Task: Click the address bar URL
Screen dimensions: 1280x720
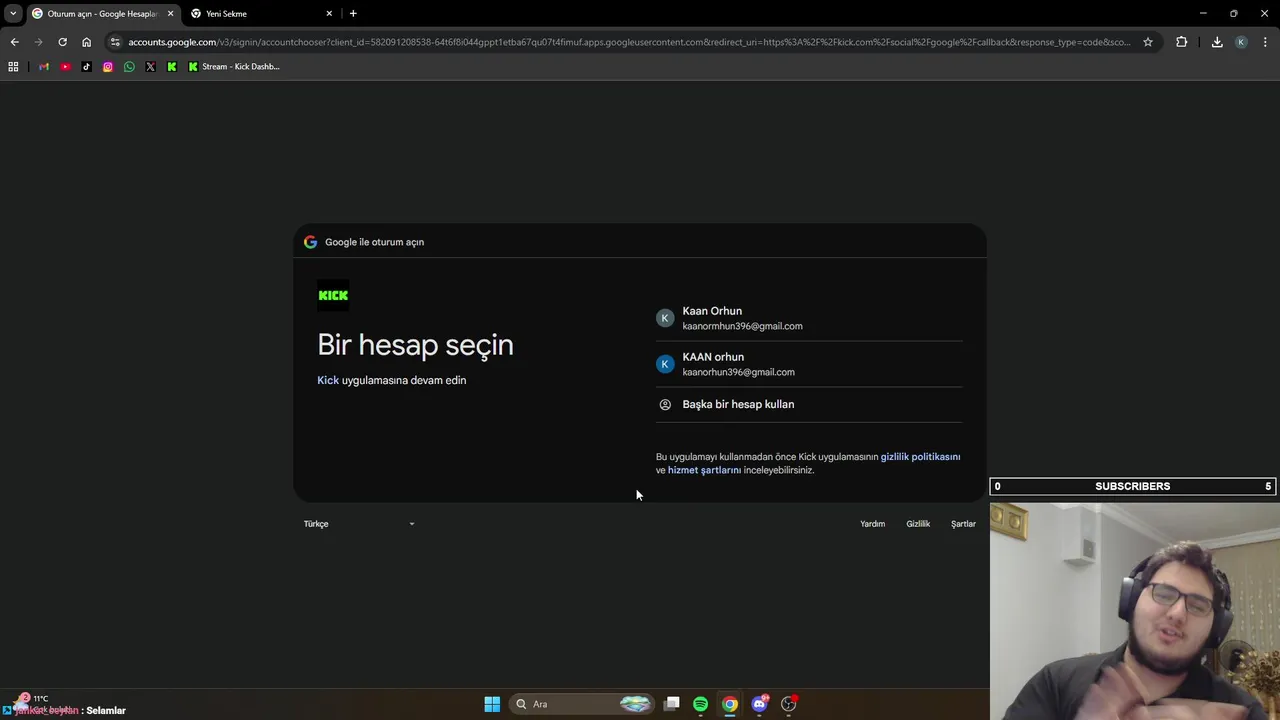Action: tap(630, 42)
